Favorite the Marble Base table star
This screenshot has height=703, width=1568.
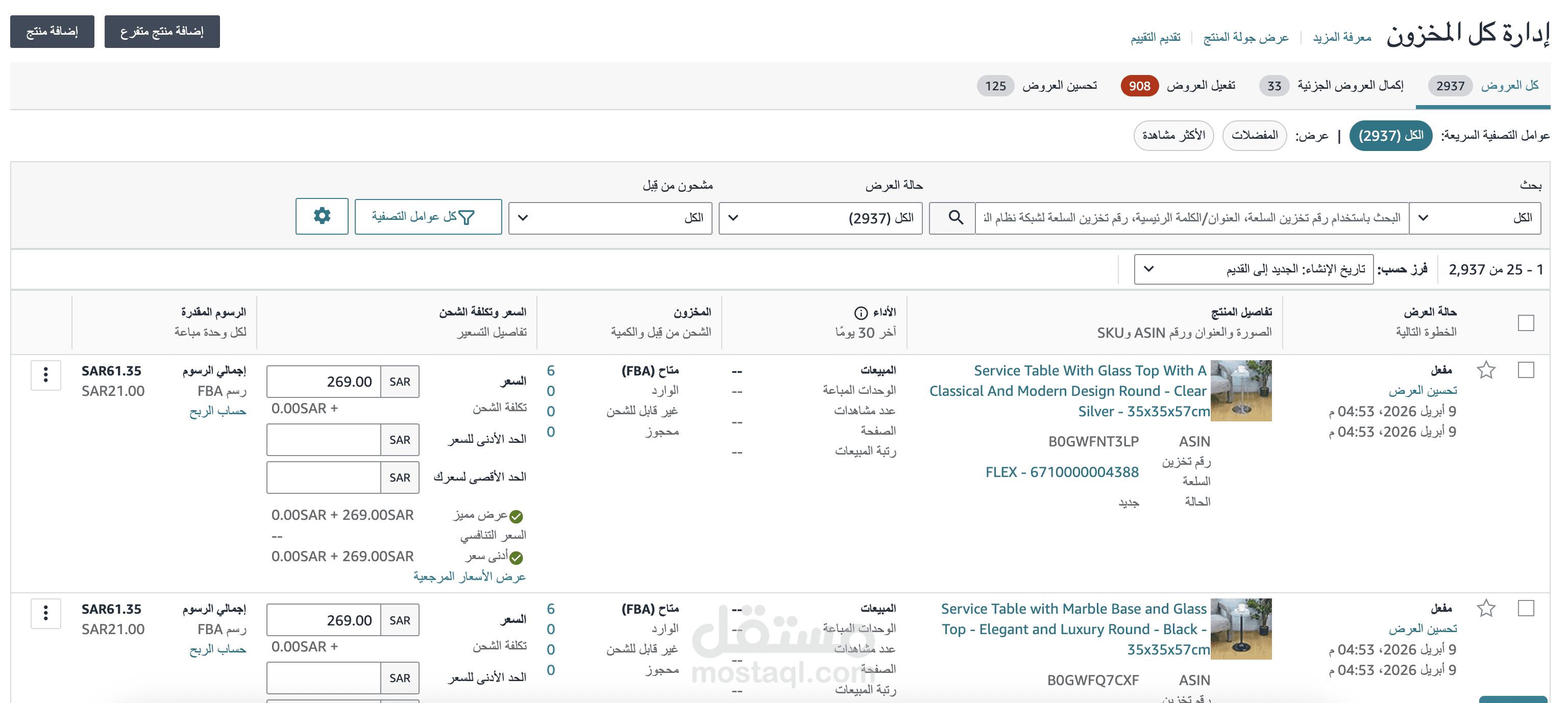point(1486,608)
